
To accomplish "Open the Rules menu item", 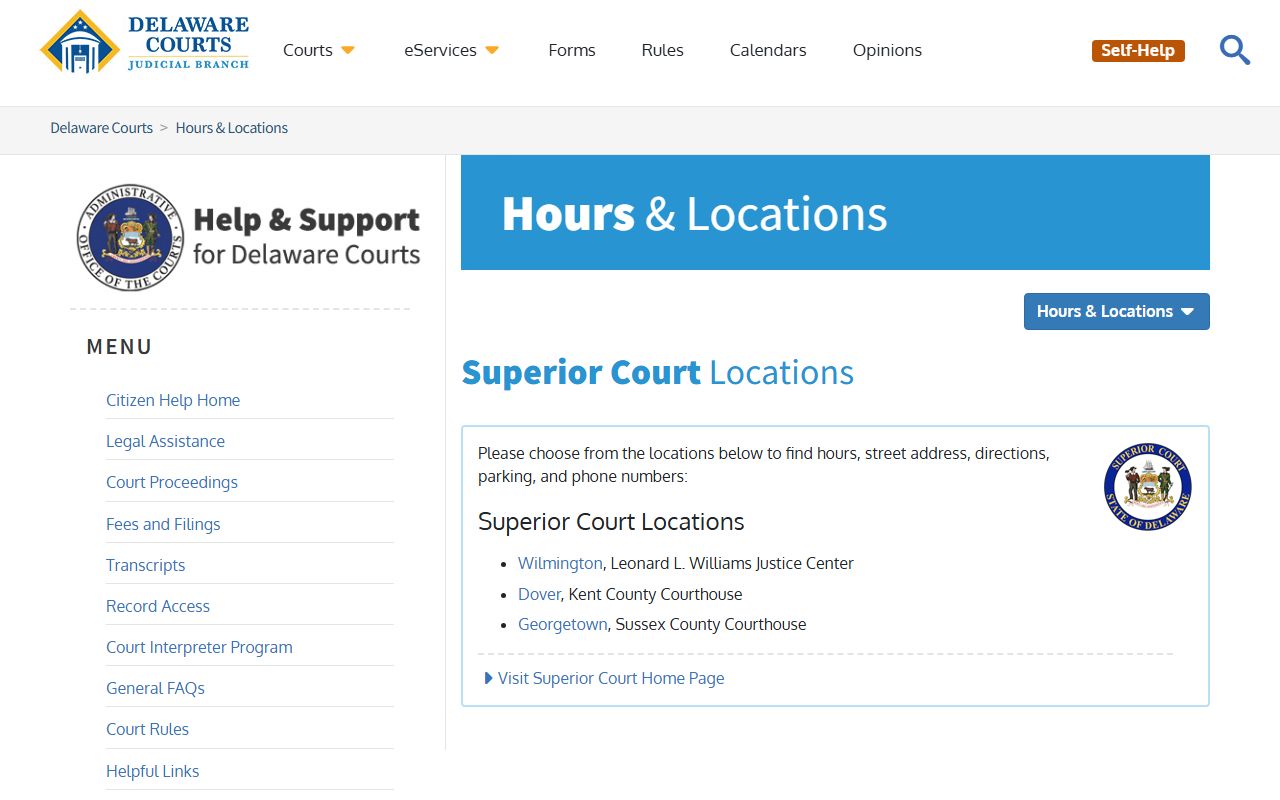I will tap(663, 50).
